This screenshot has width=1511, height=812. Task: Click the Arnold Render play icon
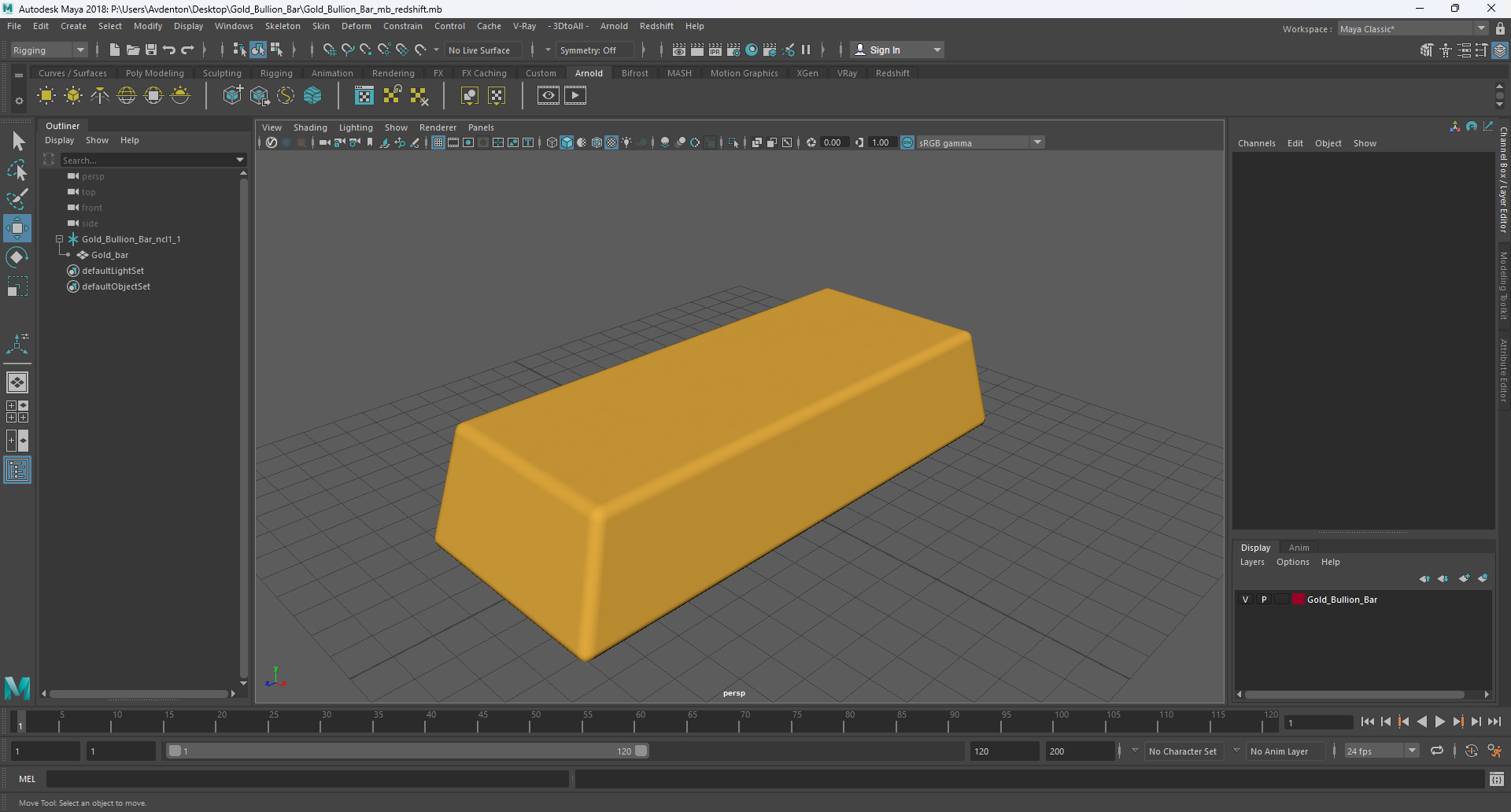tap(575, 96)
